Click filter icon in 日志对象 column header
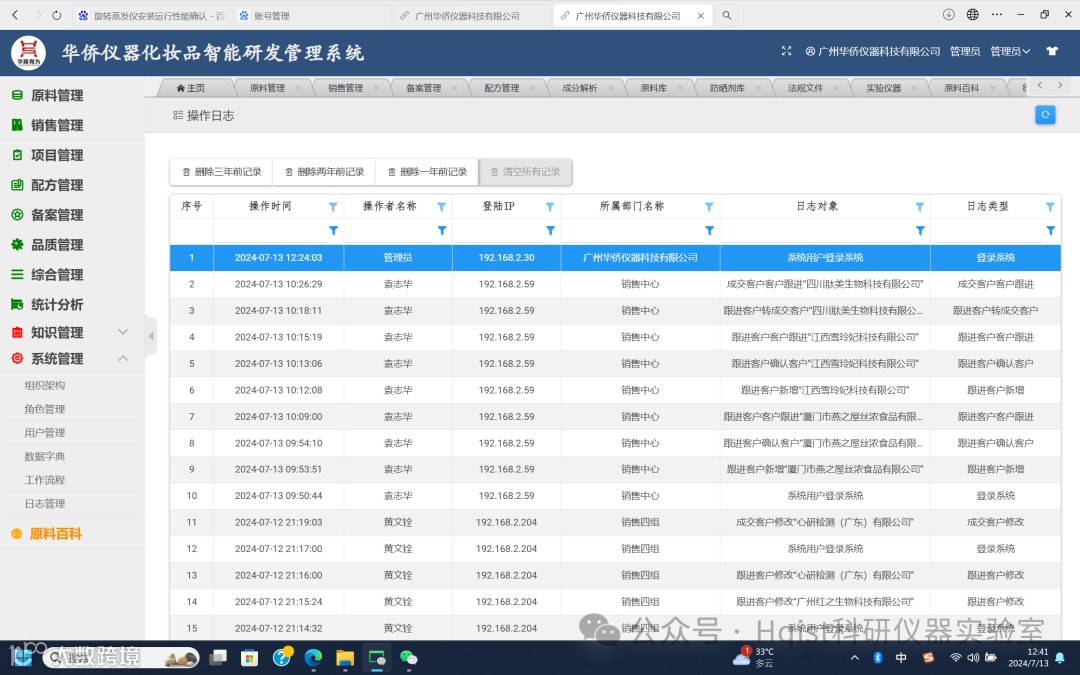Viewport: 1080px width, 675px height. pos(920,207)
